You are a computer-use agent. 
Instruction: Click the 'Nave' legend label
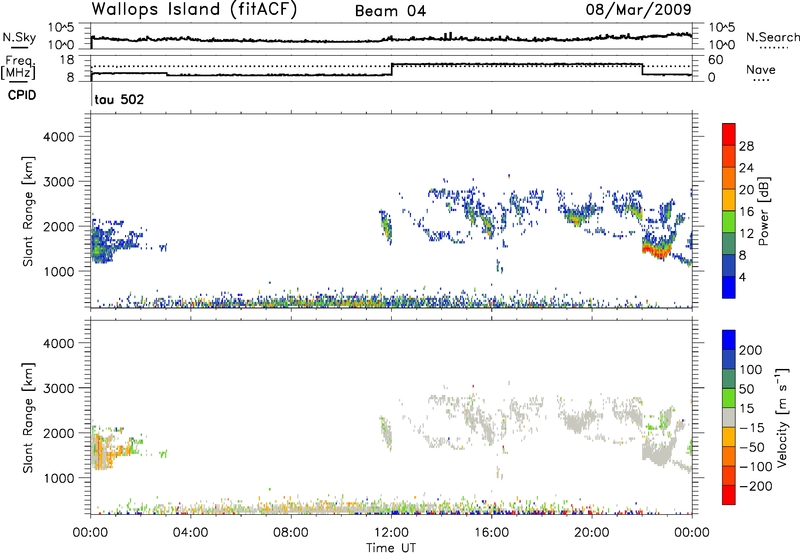pyautogui.click(x=761, y=69)
